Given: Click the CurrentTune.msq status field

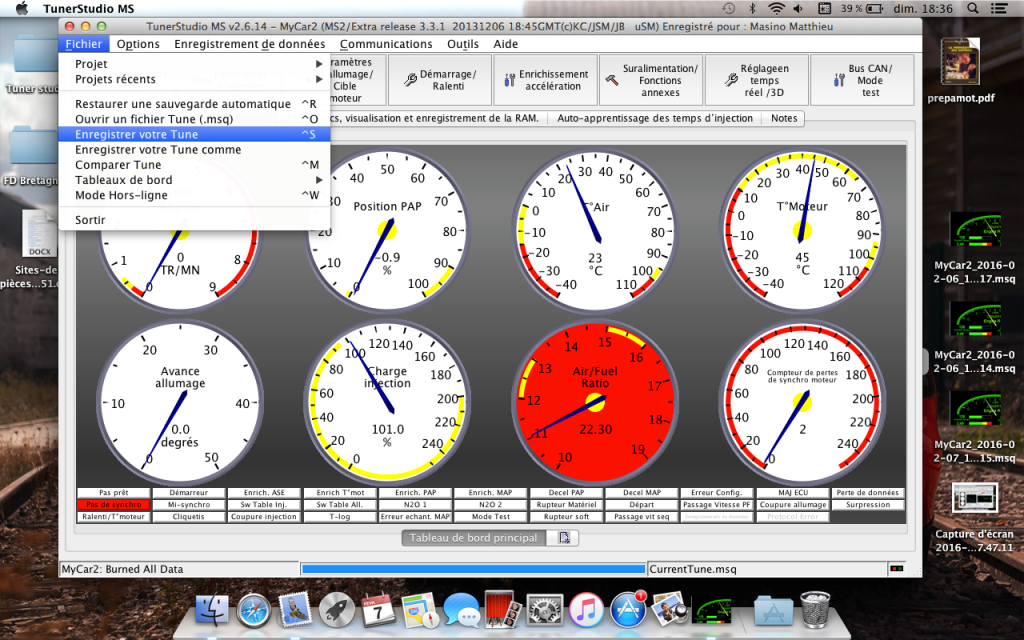Looking at the screenshot, I should (767, 569).
